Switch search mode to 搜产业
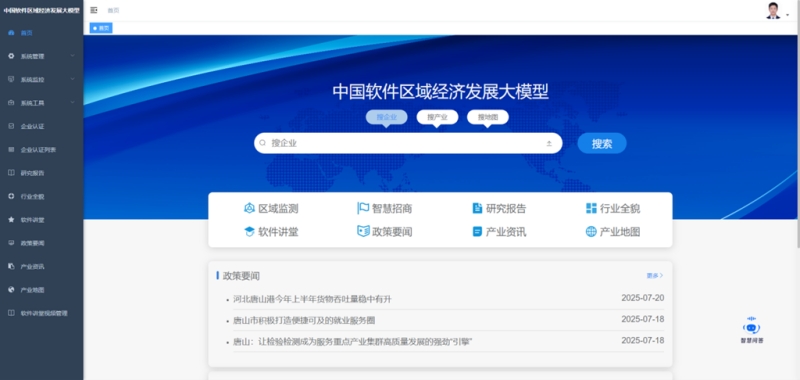This screenshot has height=380, width=800. (437, 117)
